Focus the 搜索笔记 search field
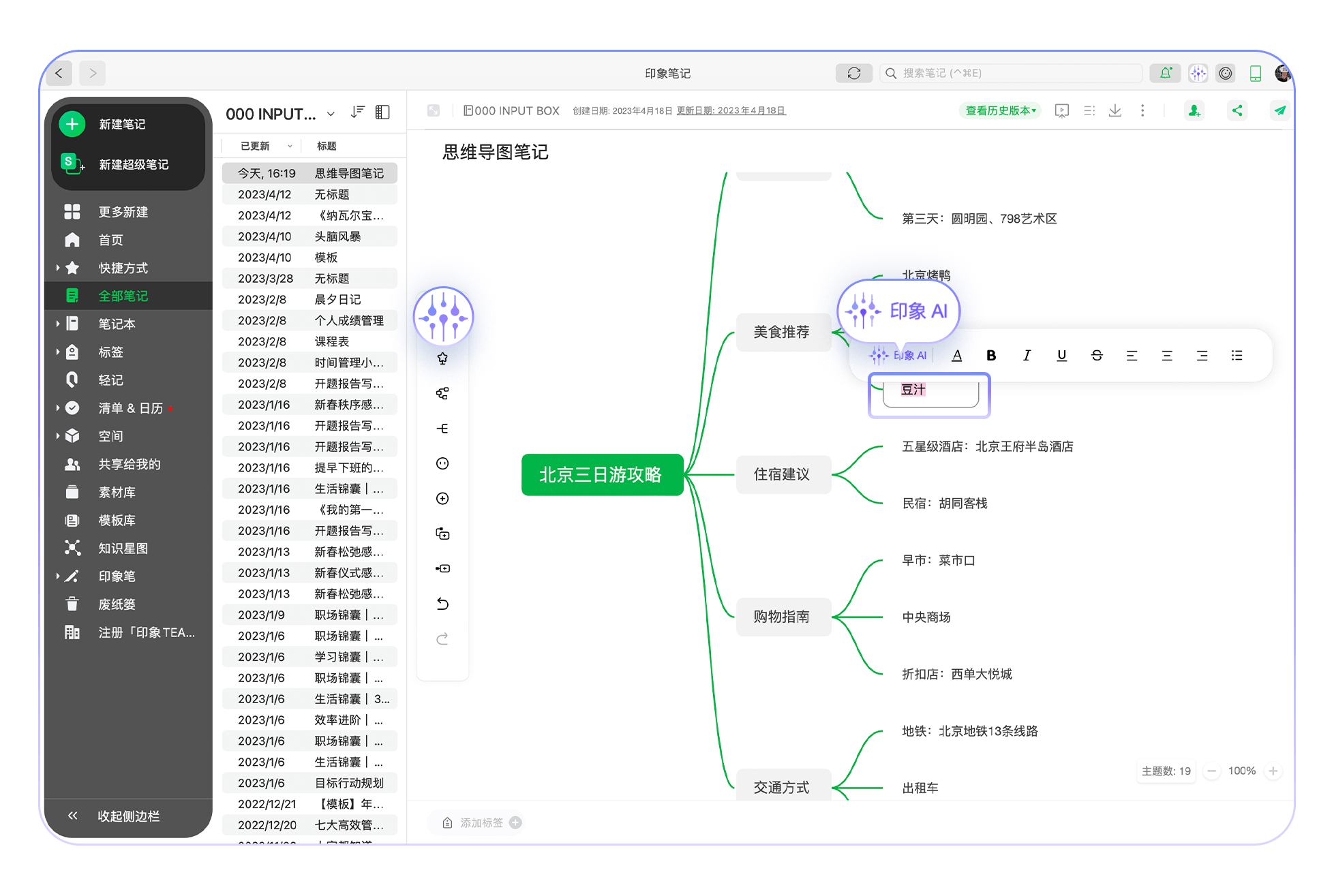 click(1011, 73)
